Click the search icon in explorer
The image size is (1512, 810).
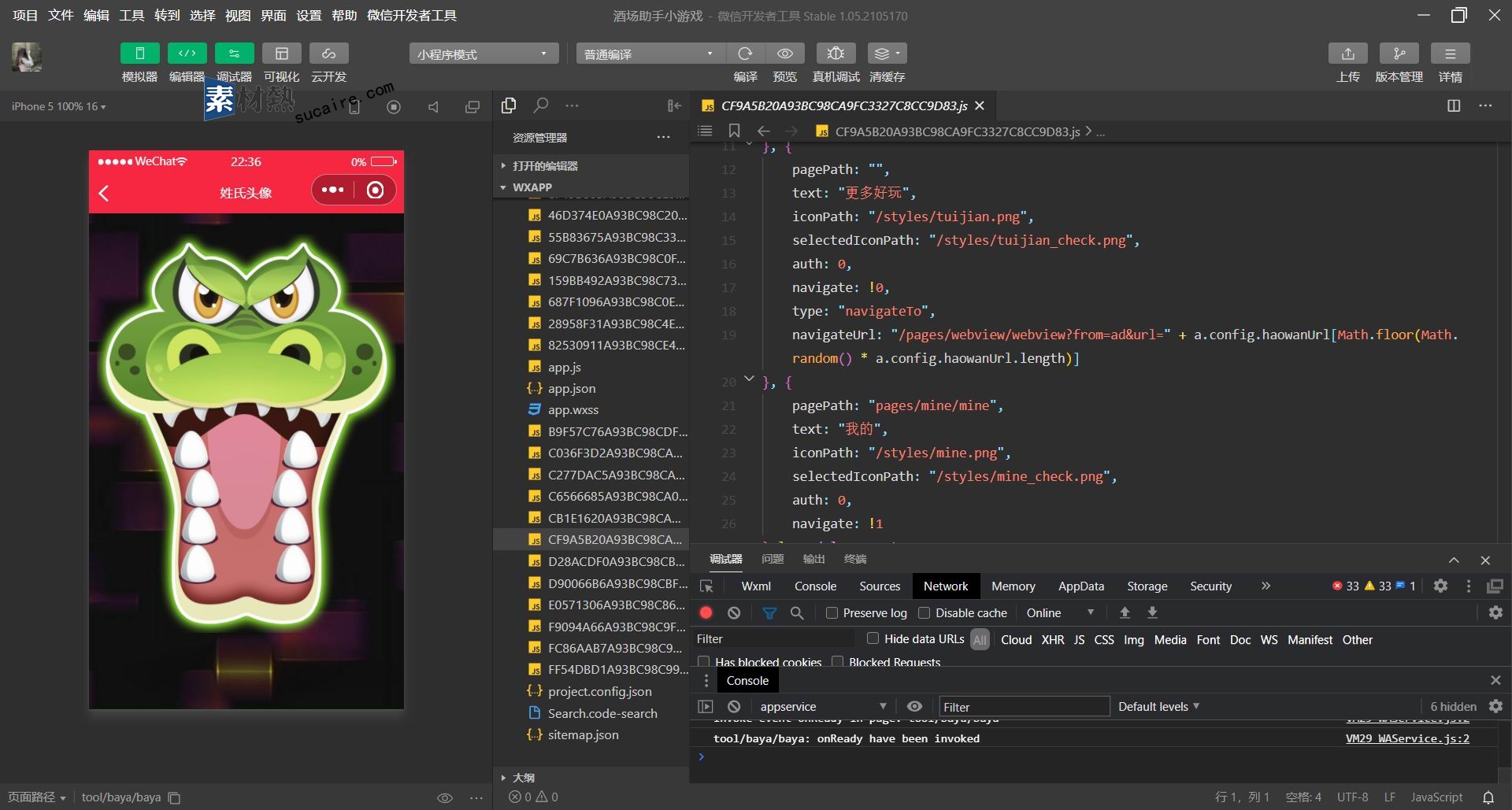(541, 105)
